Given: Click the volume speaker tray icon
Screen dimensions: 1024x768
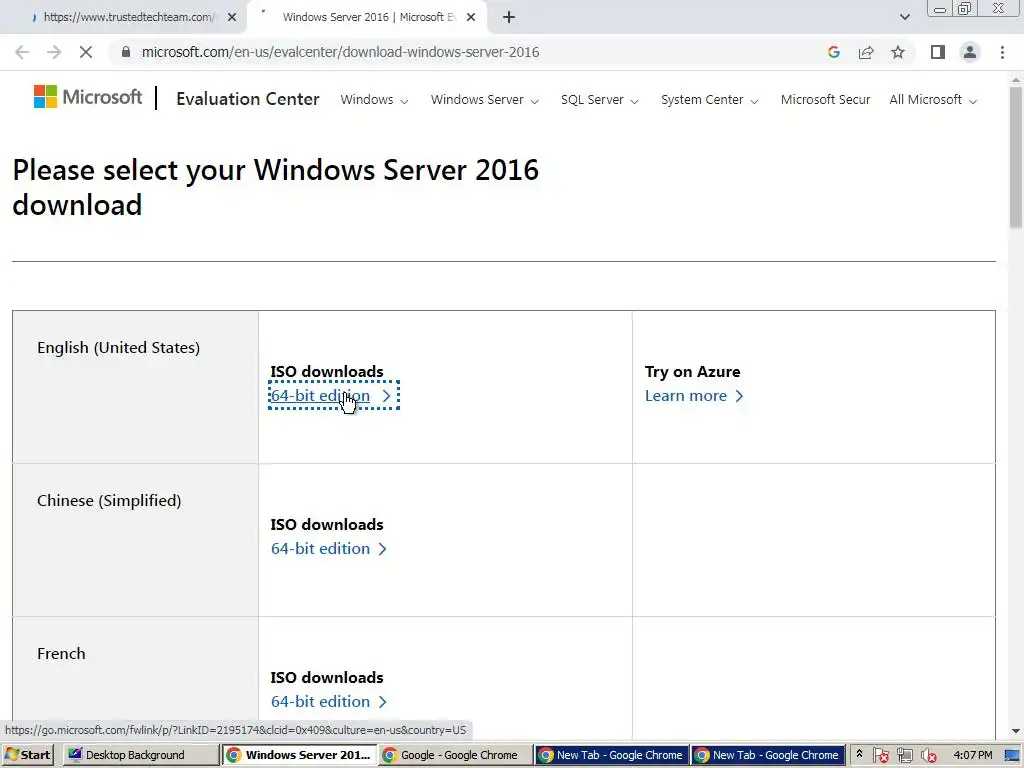Looking at the screenshot, I should pyautogui.click(x=928, y=756).
